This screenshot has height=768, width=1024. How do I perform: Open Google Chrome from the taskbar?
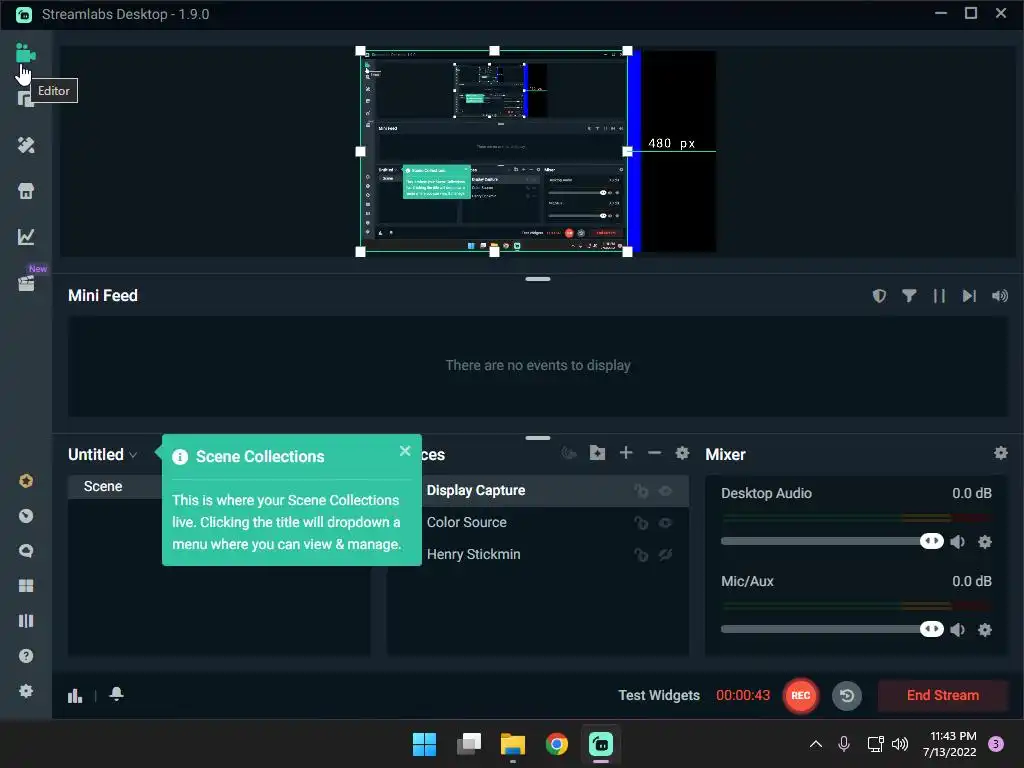point(556,744)
